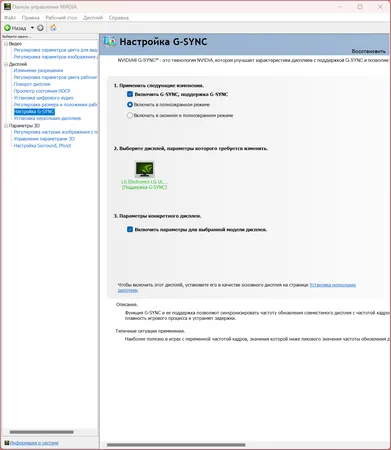The image size is (391, 450).
Task: Open the Установка нескольких дисплеев hyperlink in the note
Action: click(x=332, y=285)
